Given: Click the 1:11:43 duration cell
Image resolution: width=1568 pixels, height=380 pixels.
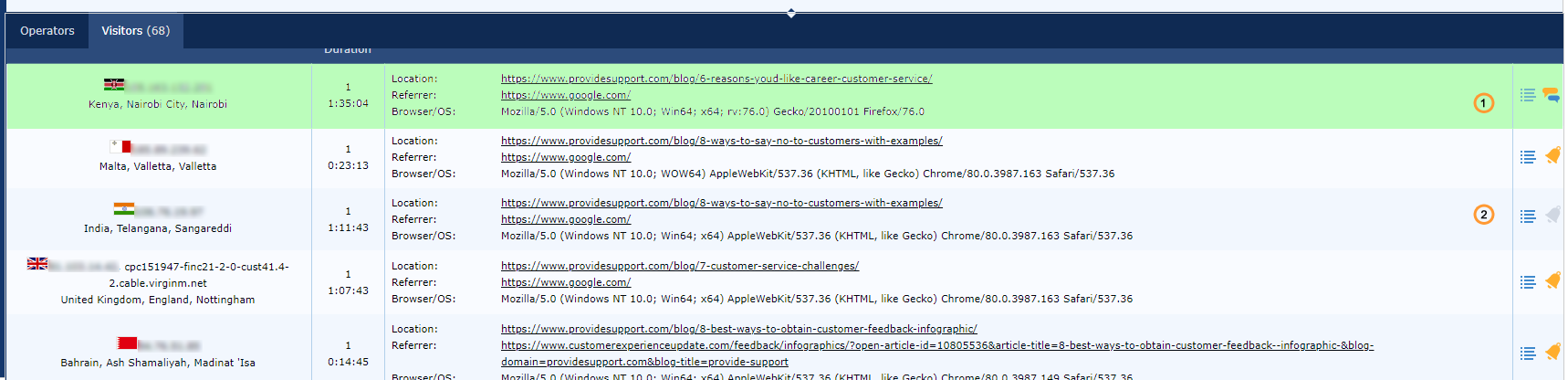Looking at the screenshot, I should coord(348,227).
